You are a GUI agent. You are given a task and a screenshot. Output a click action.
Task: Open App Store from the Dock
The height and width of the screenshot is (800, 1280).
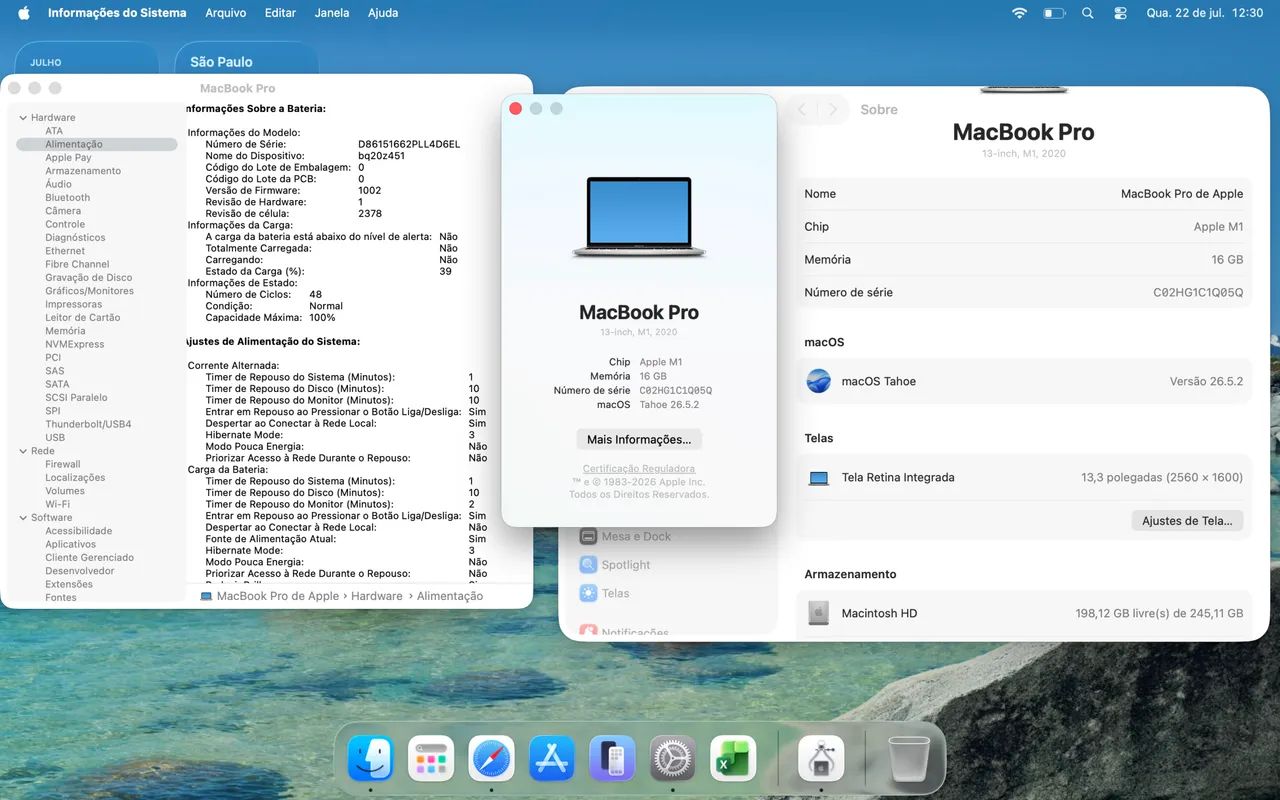pos(552,759)
